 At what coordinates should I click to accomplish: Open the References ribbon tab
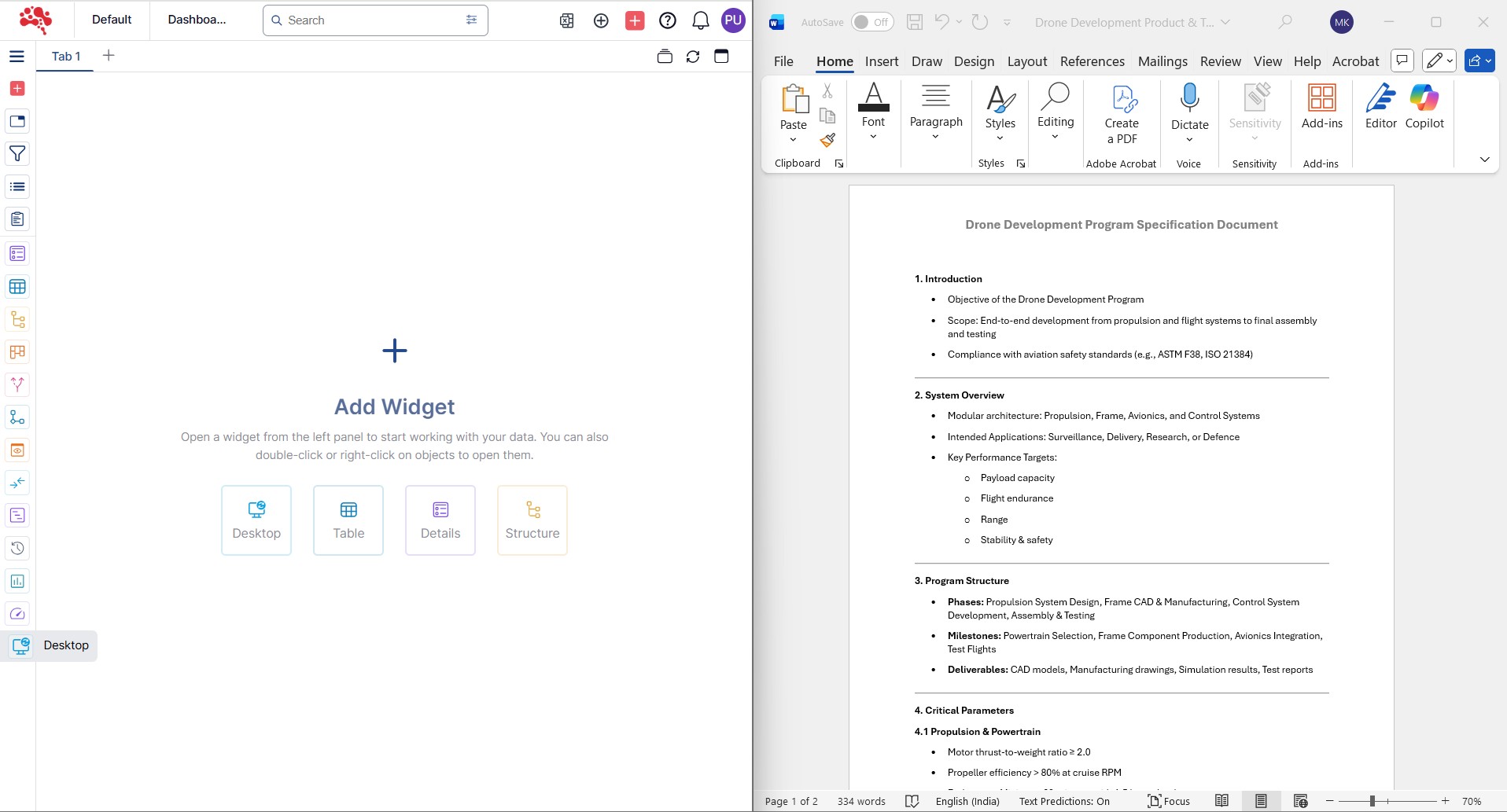1092,61
